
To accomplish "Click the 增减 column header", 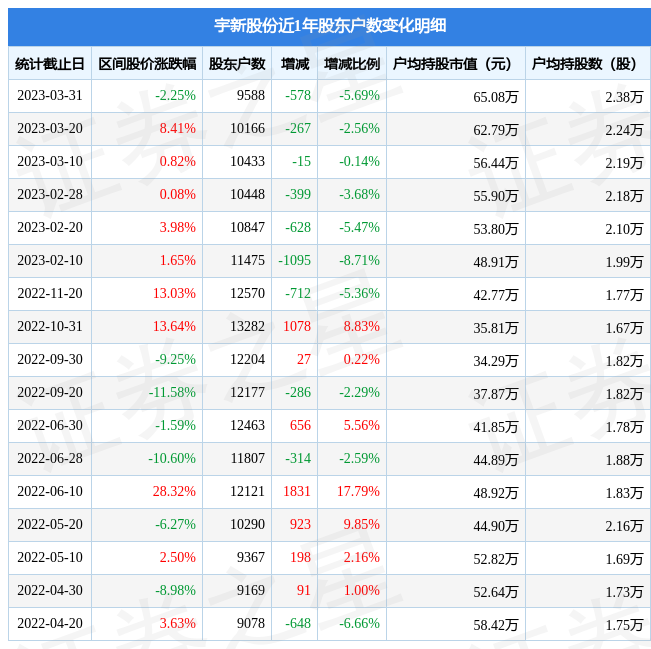I will click(295, 64).
